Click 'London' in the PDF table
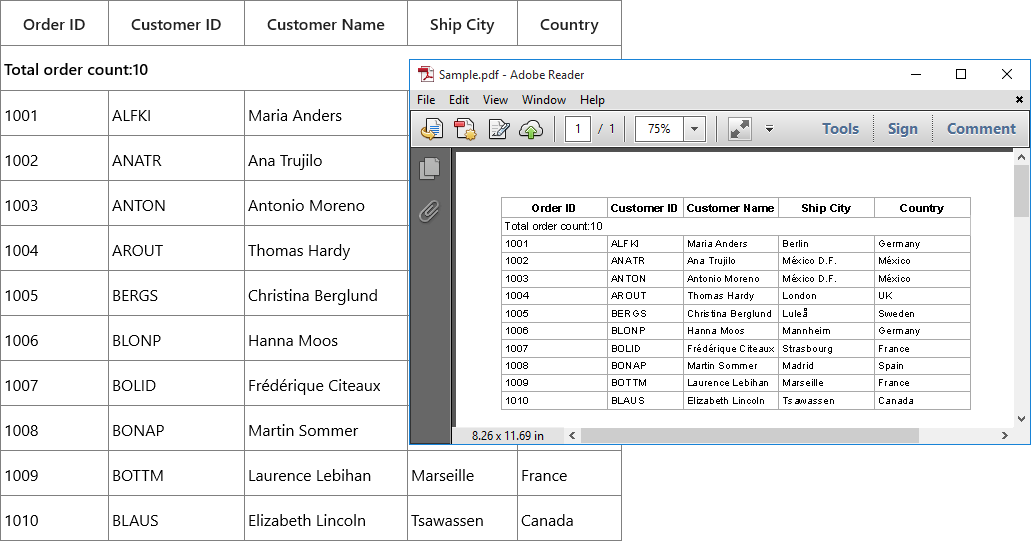This screenshot has height=541, width=1031. tap(799, 296)
